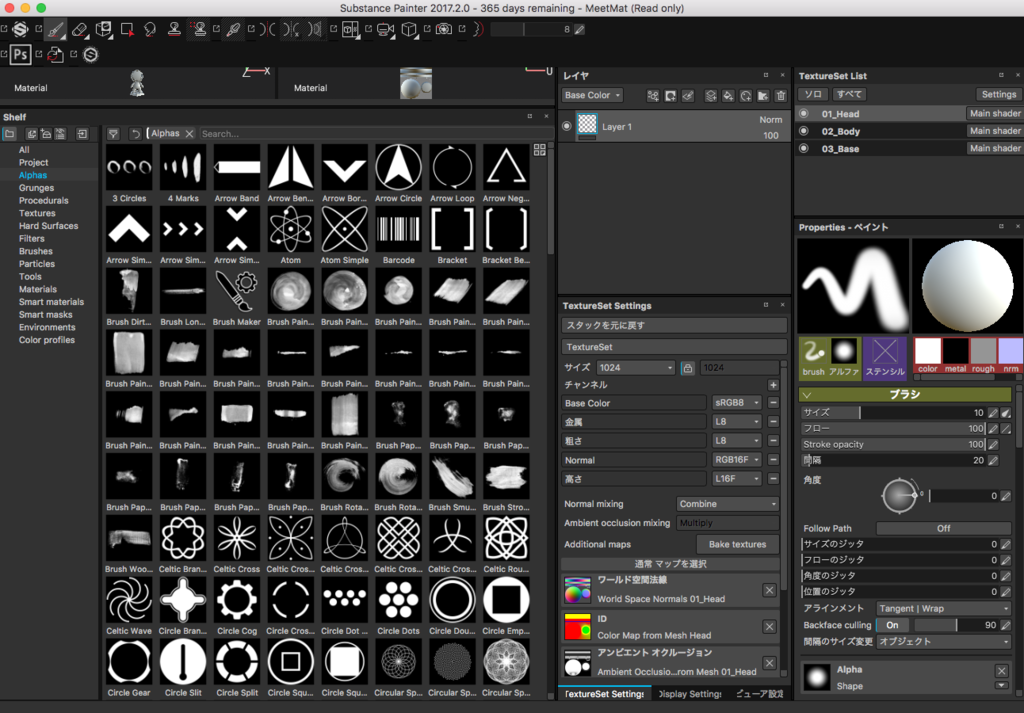Click the viewport camera mode icon

[x=385, y=29]
